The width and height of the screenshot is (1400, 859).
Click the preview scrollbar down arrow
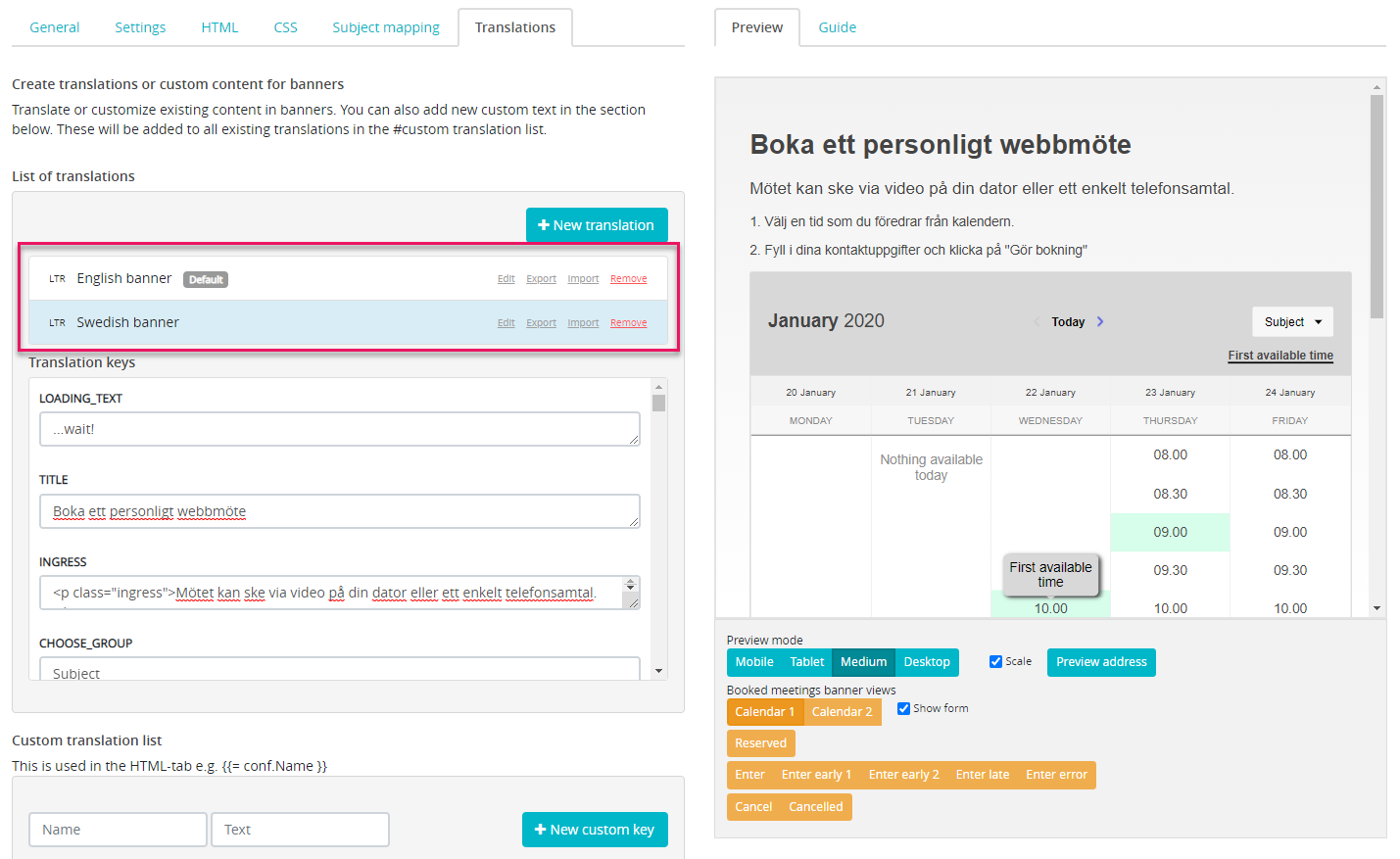coord(1376,608)
